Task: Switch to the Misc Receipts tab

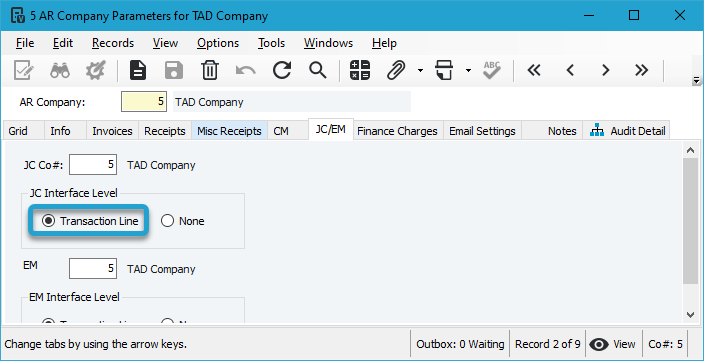Action: coord(229,131)
